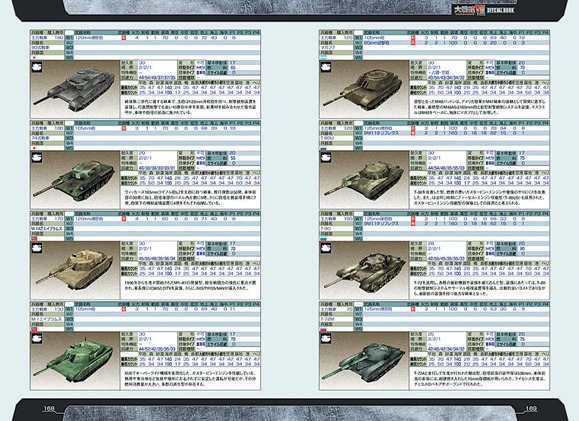This screenshot has height=421, width=579.
Task: Click the Israeli flag under マガフ7
Action: 323,58
